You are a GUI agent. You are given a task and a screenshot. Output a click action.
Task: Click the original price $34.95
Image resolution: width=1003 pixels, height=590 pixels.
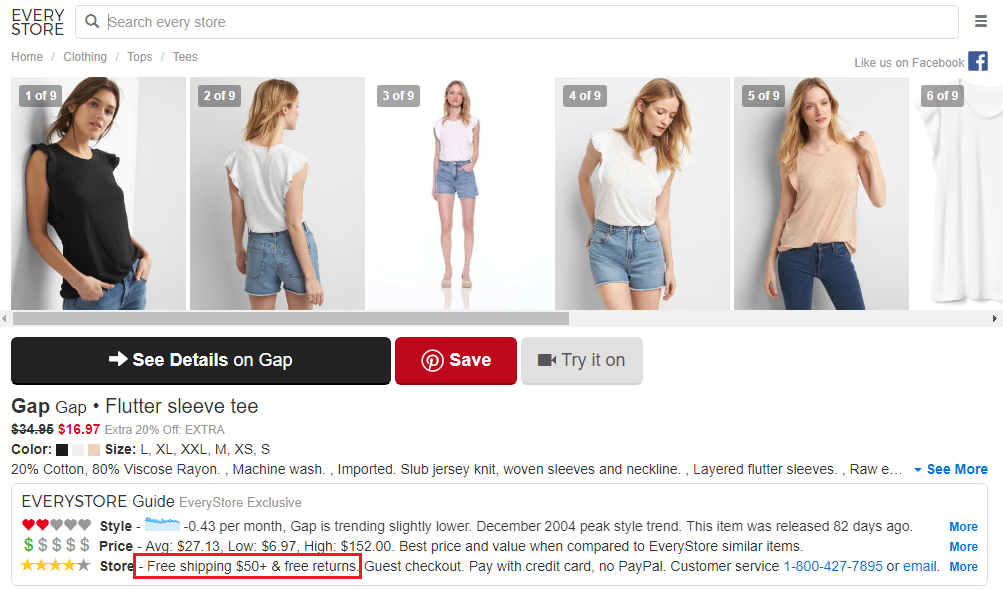(33, 429)
